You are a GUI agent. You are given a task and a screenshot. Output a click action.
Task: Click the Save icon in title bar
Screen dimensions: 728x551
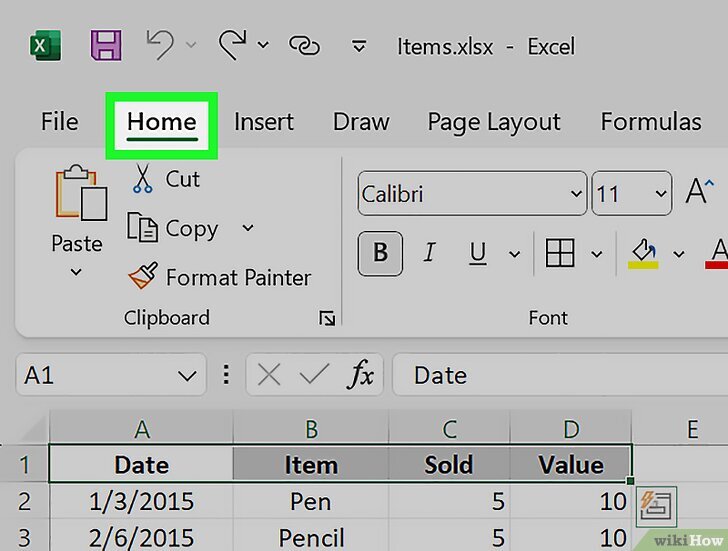tap(105, 46)
